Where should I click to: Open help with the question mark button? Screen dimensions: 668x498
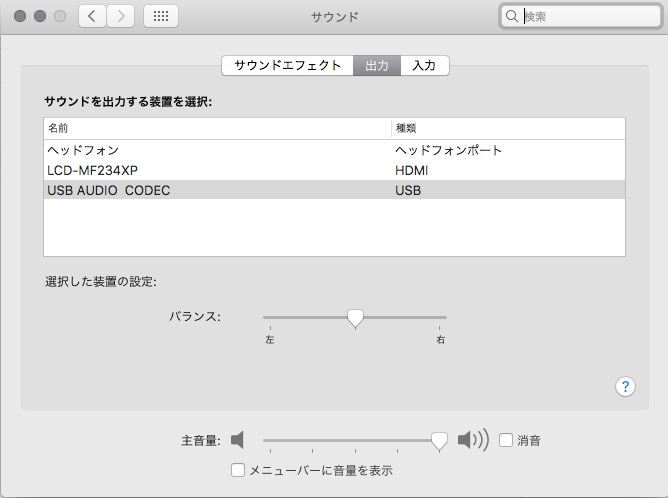click(625, 386)
